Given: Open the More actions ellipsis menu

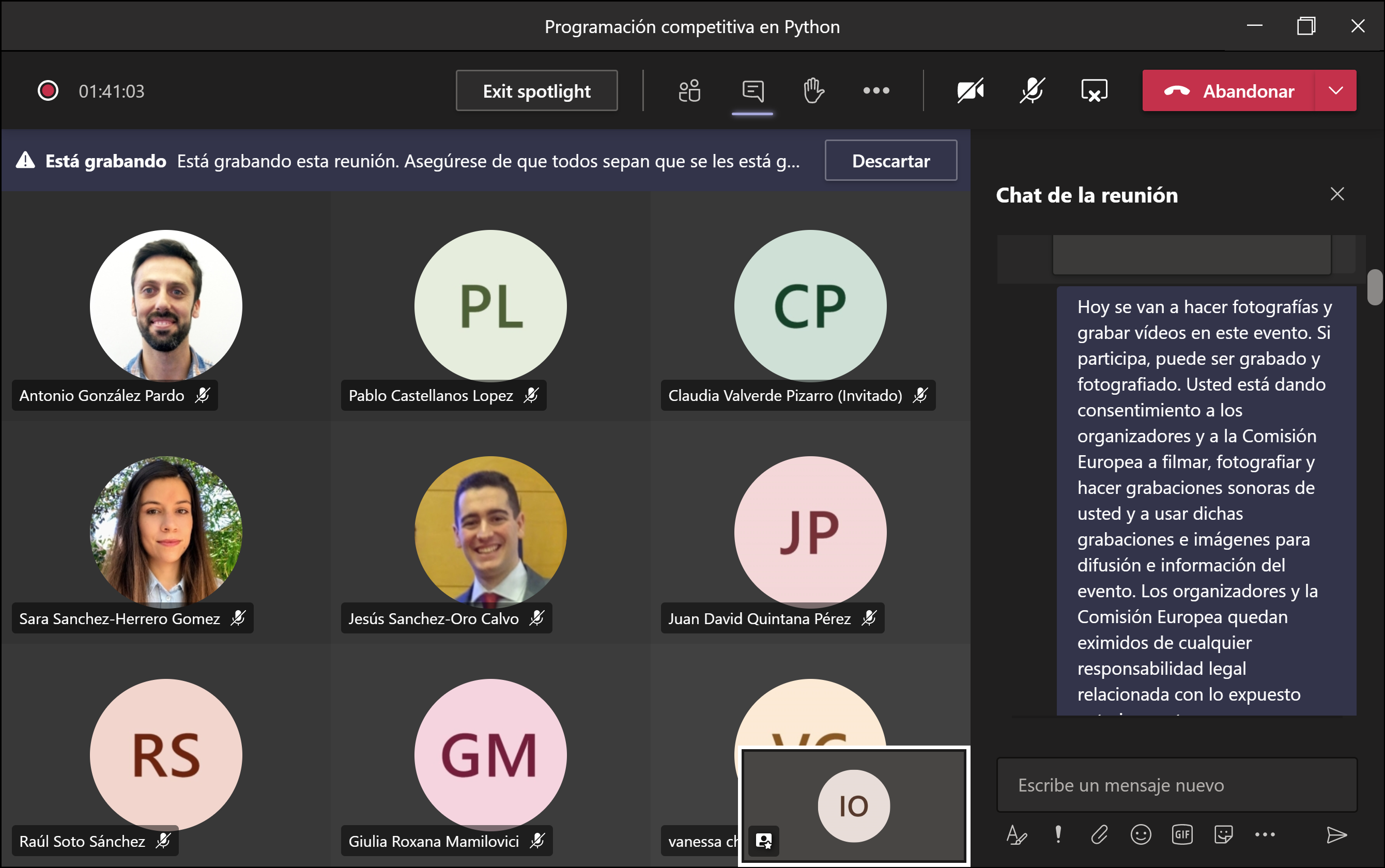Looking at the screenshot, I should 876,91.
